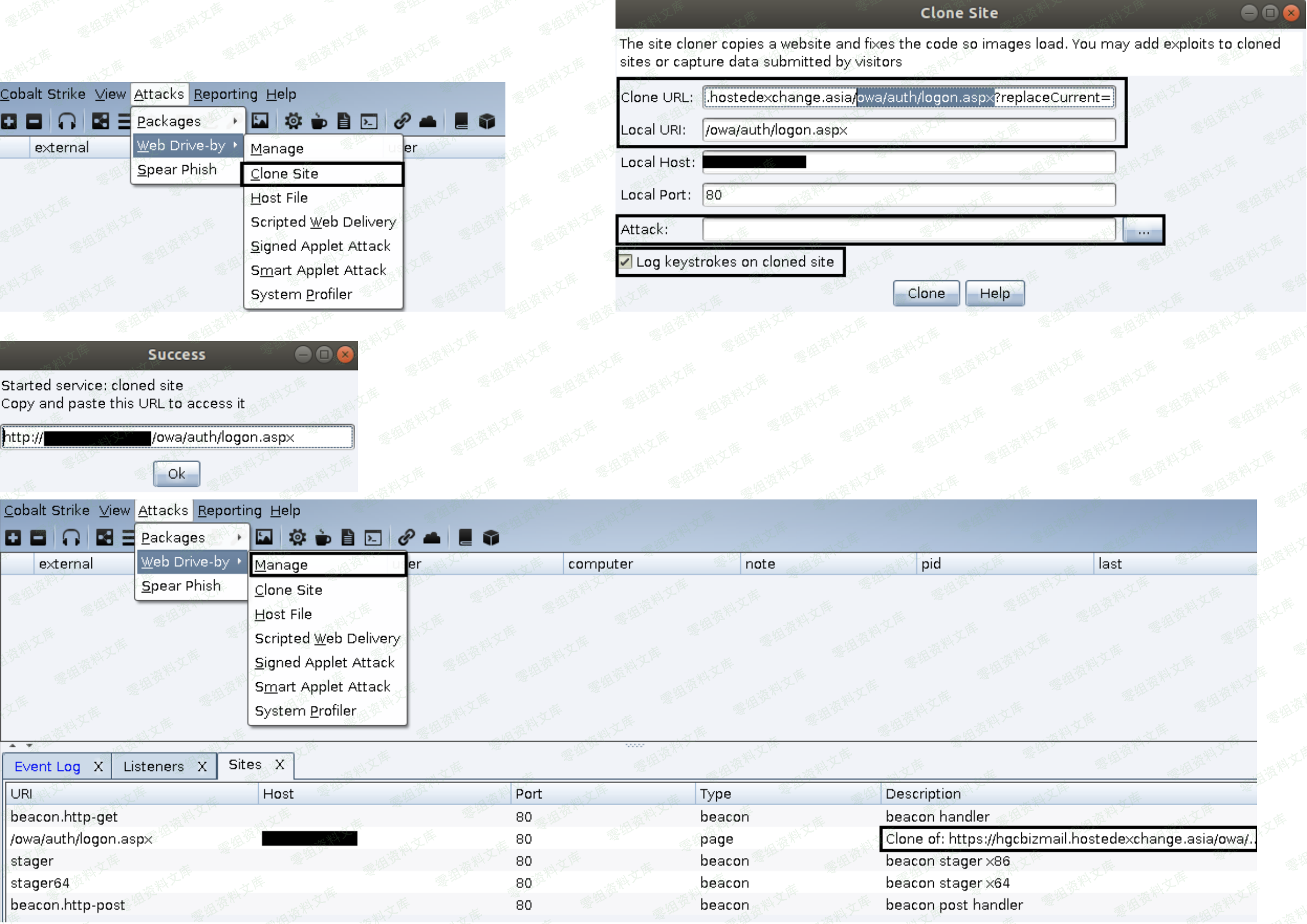Click the coffee cup icon in lower toolbar
Image resolution: width=1307 pixels, height=924 pixels.
click(323, 537)
